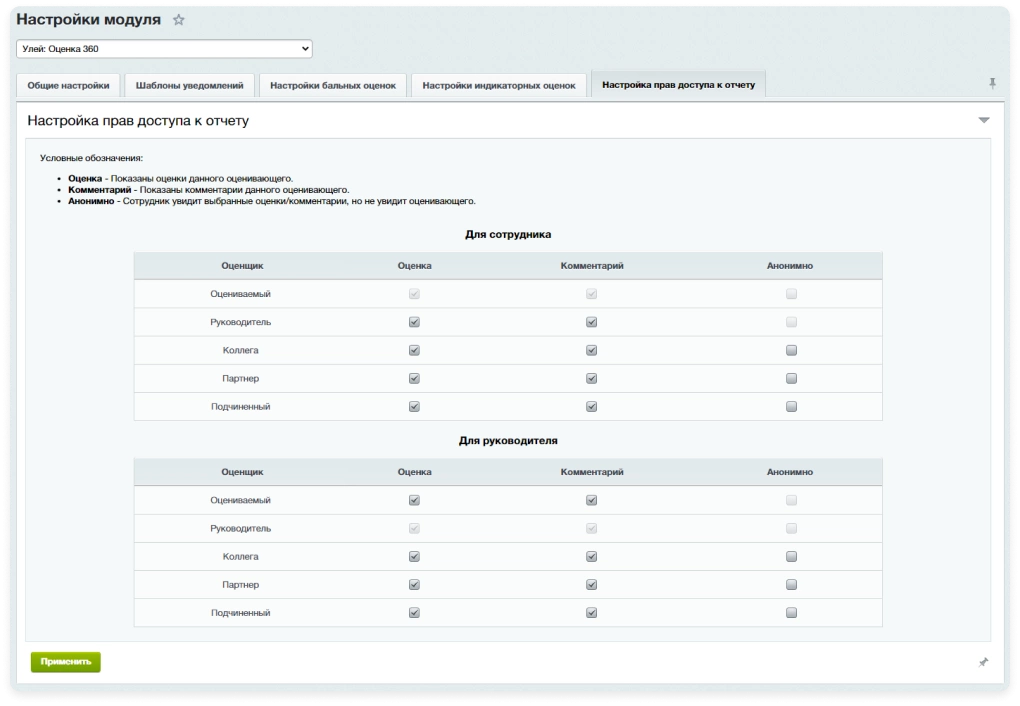Switch to Общие настройки tab
This screenshot has width=1020, height=706.
coord(68,85)
